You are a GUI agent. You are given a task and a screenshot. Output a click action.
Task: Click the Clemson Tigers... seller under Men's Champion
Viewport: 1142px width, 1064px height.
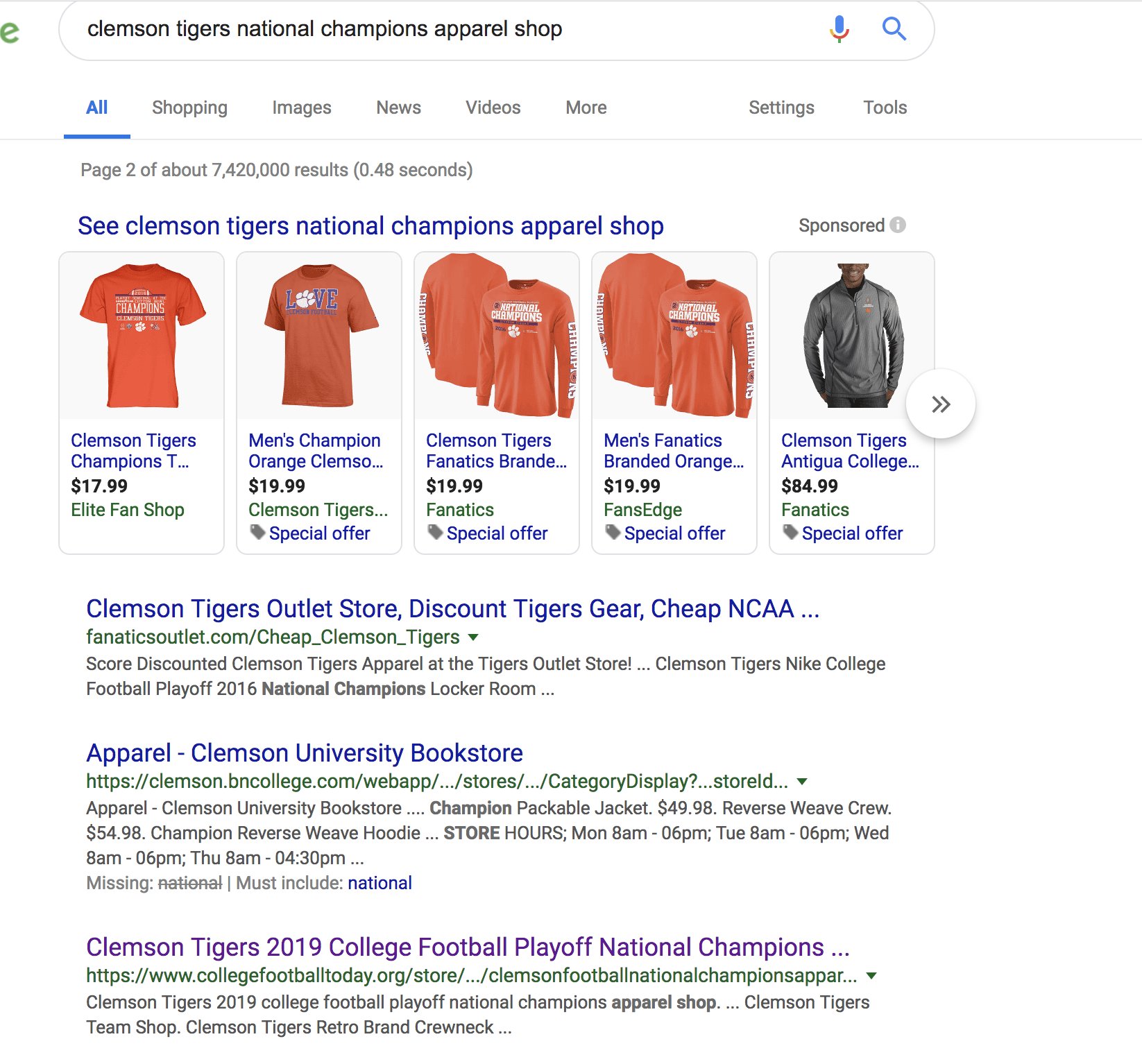tap(318, 510)
